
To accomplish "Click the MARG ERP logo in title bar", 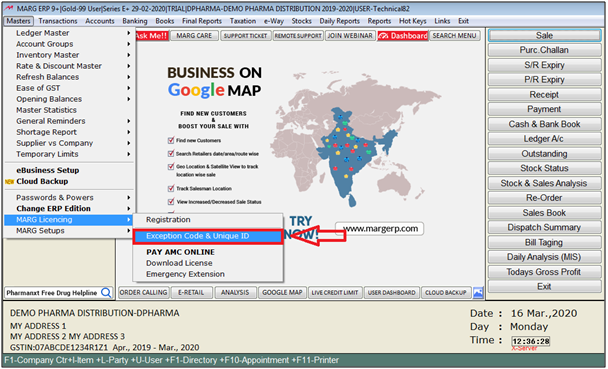I will 9,8.
